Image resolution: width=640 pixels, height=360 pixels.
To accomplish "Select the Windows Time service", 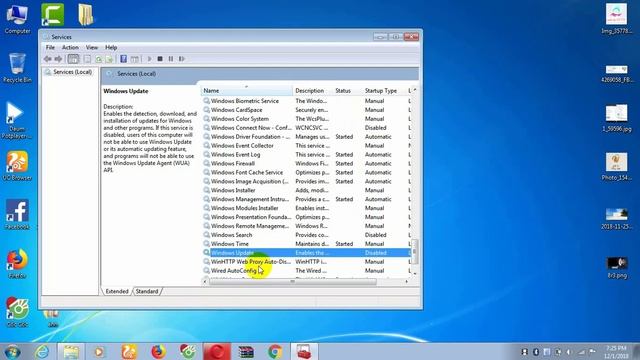I will [x=306, y=244].
